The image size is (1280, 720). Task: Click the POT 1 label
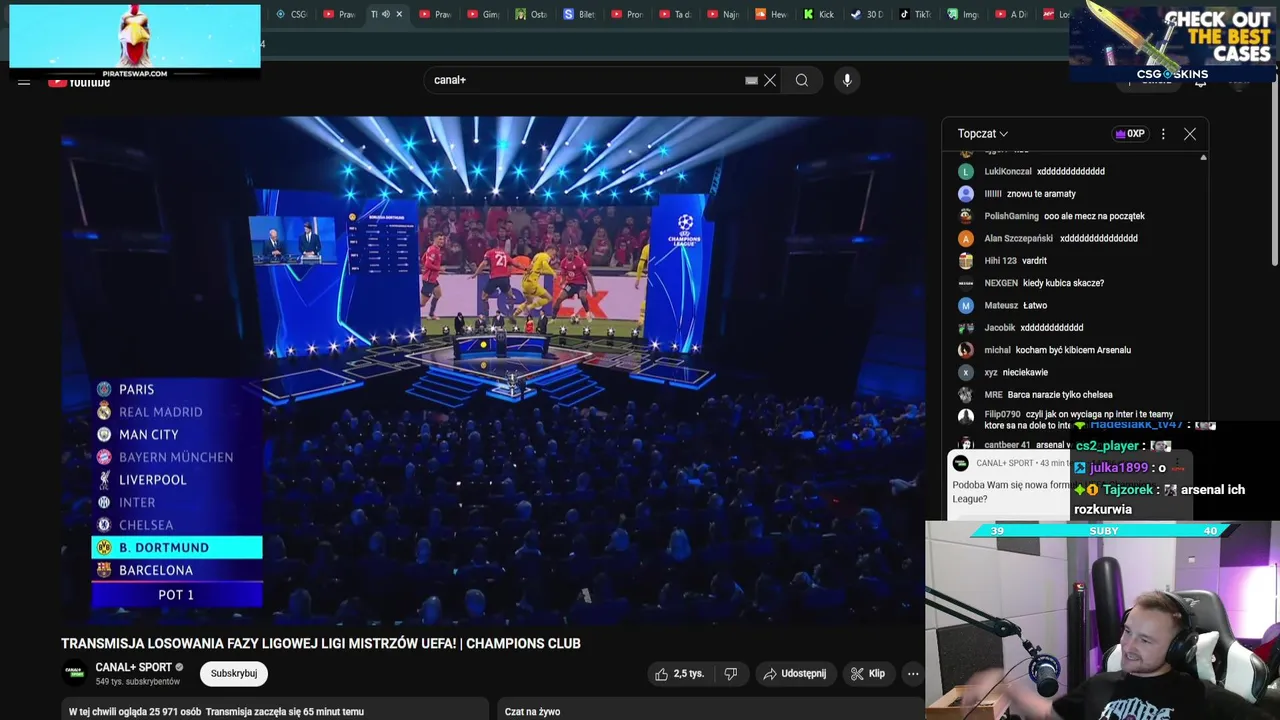176,595
